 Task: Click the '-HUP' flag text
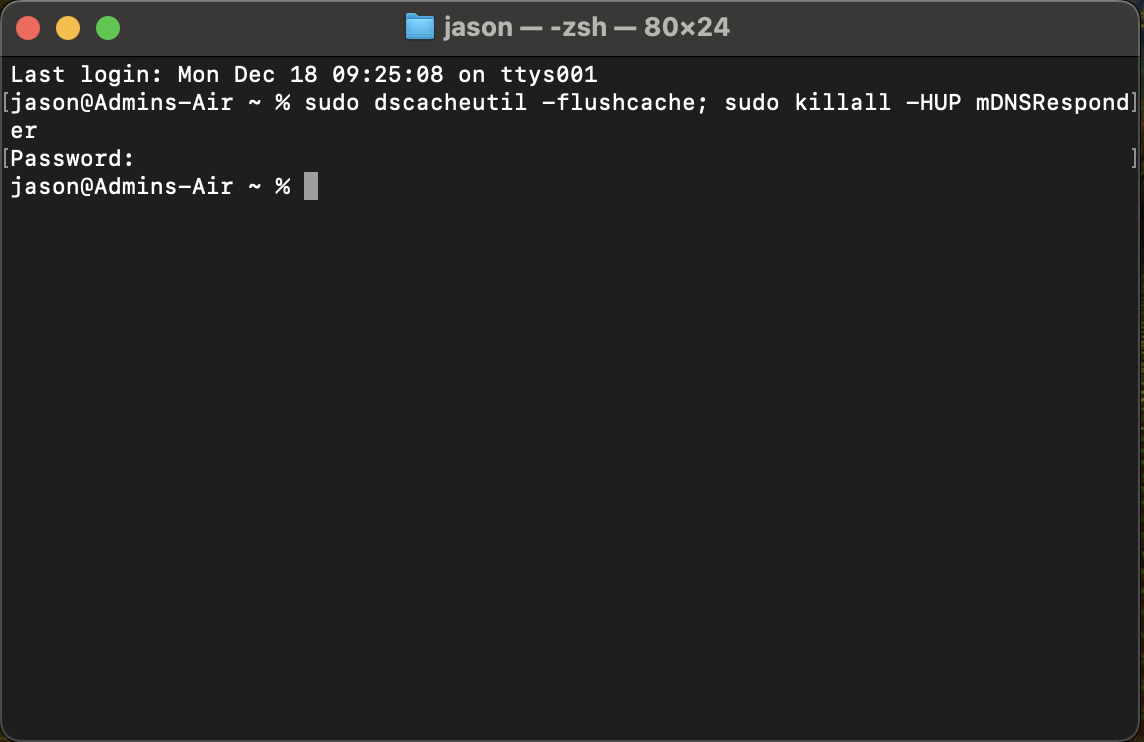pyautogui.click(x=933, y=102)
